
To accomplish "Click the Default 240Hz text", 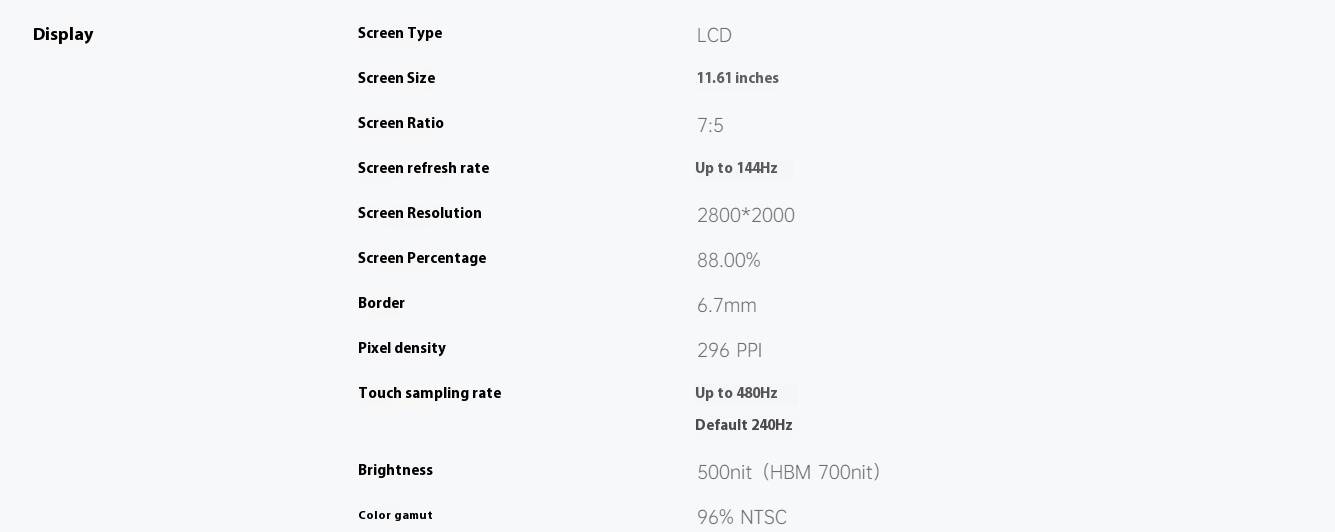I will click(x=743, y=426).
